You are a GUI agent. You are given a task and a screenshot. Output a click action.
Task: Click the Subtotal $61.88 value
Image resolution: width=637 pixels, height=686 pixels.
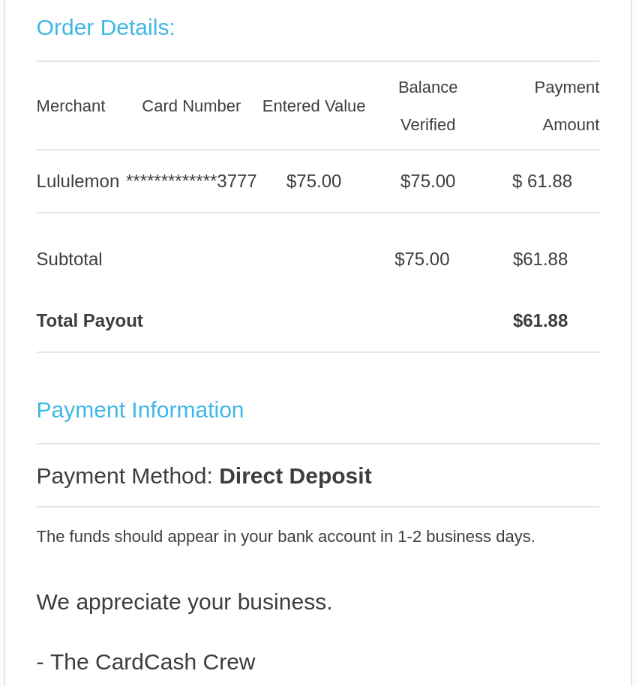tap(540, 259)
